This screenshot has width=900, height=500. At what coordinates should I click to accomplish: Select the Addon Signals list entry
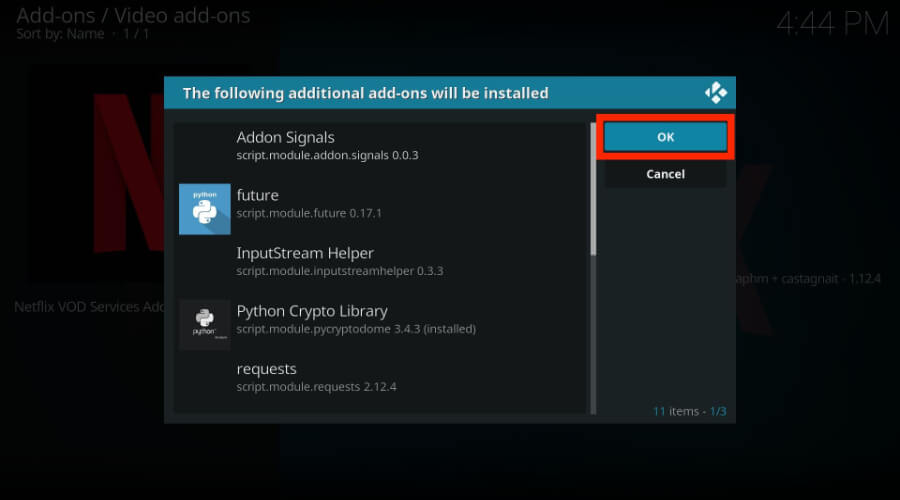coord(381,151)
